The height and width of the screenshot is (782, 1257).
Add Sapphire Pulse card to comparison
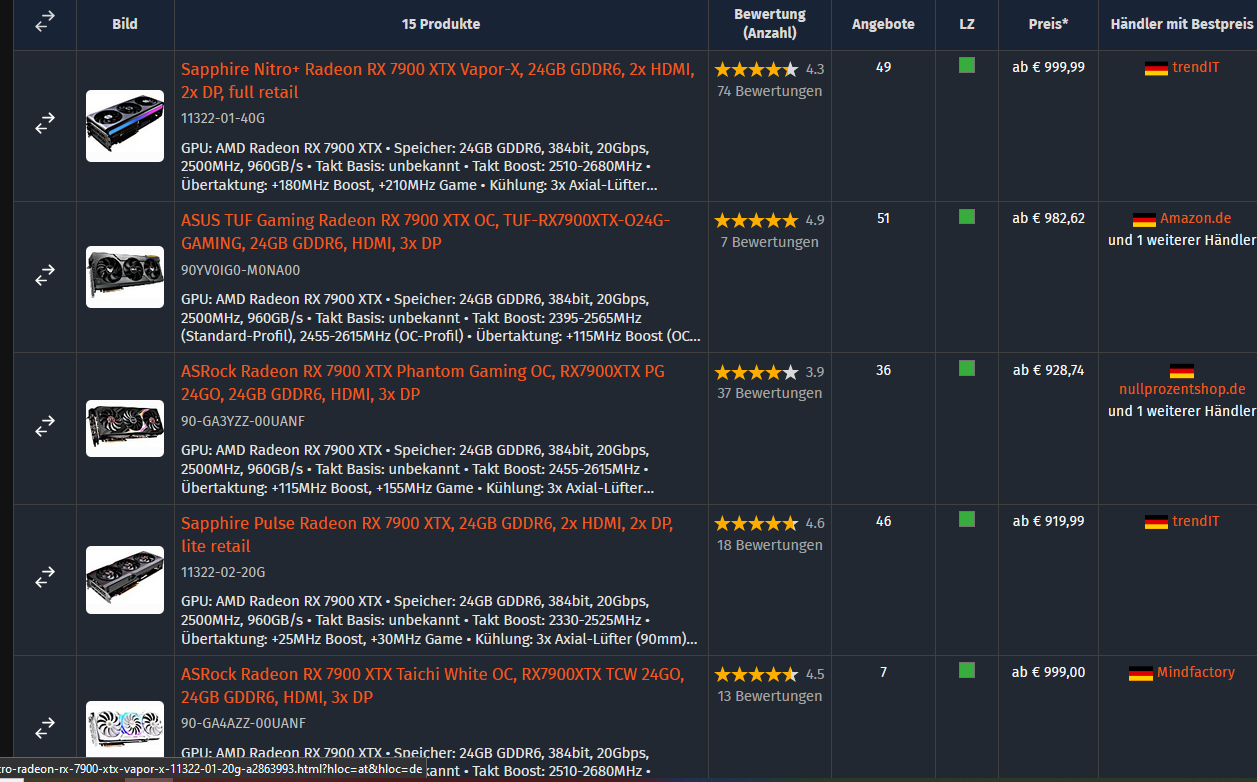45,578
